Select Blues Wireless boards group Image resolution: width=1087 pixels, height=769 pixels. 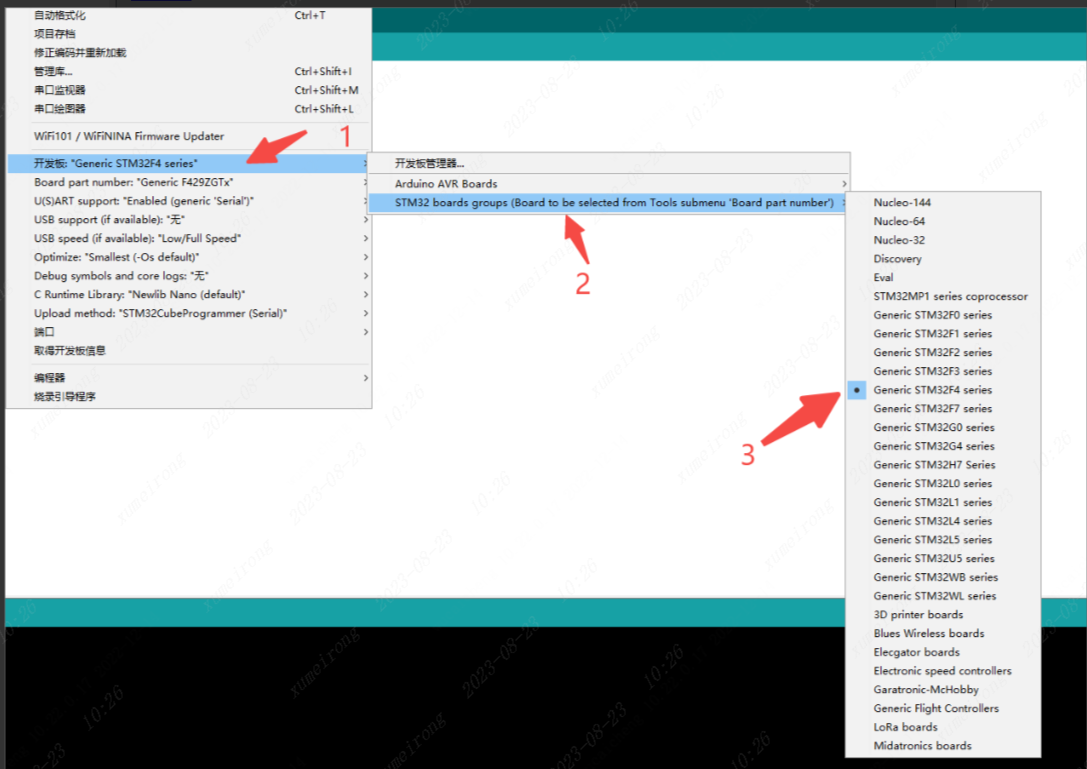click(943, 633)
